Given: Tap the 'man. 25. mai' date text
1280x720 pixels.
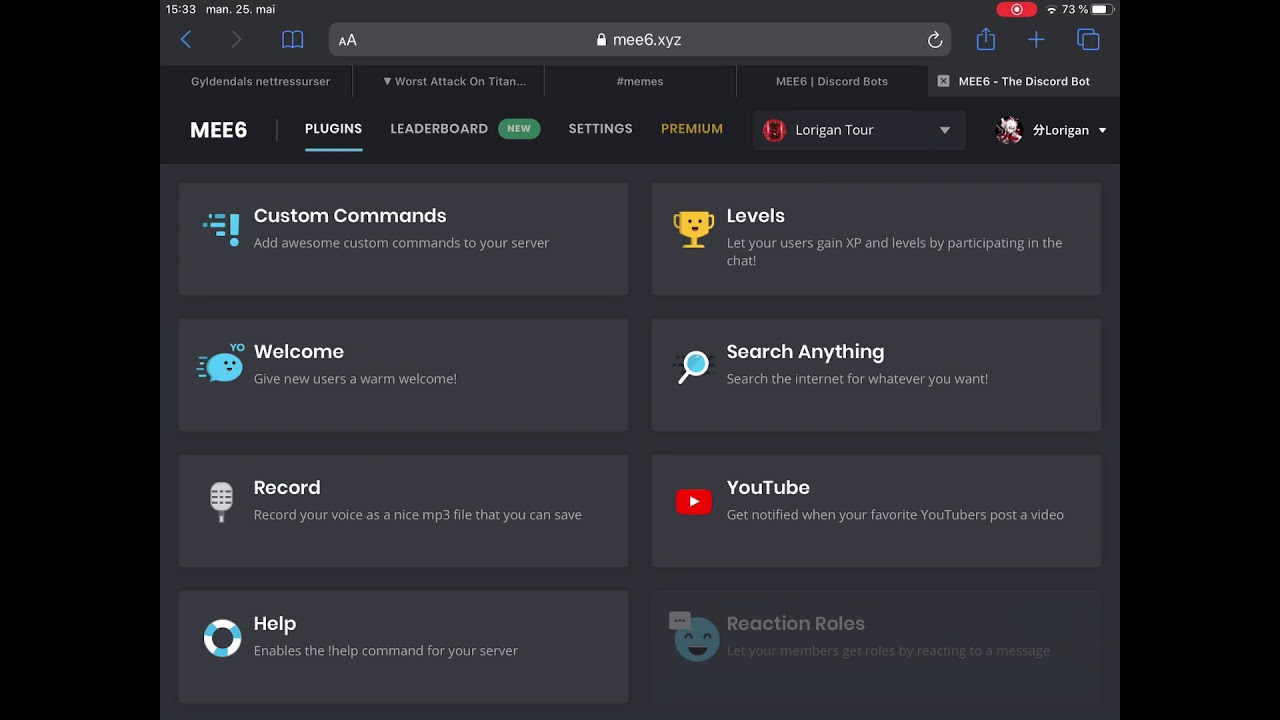Looking at the screenshot, I should tap(240, 9).
